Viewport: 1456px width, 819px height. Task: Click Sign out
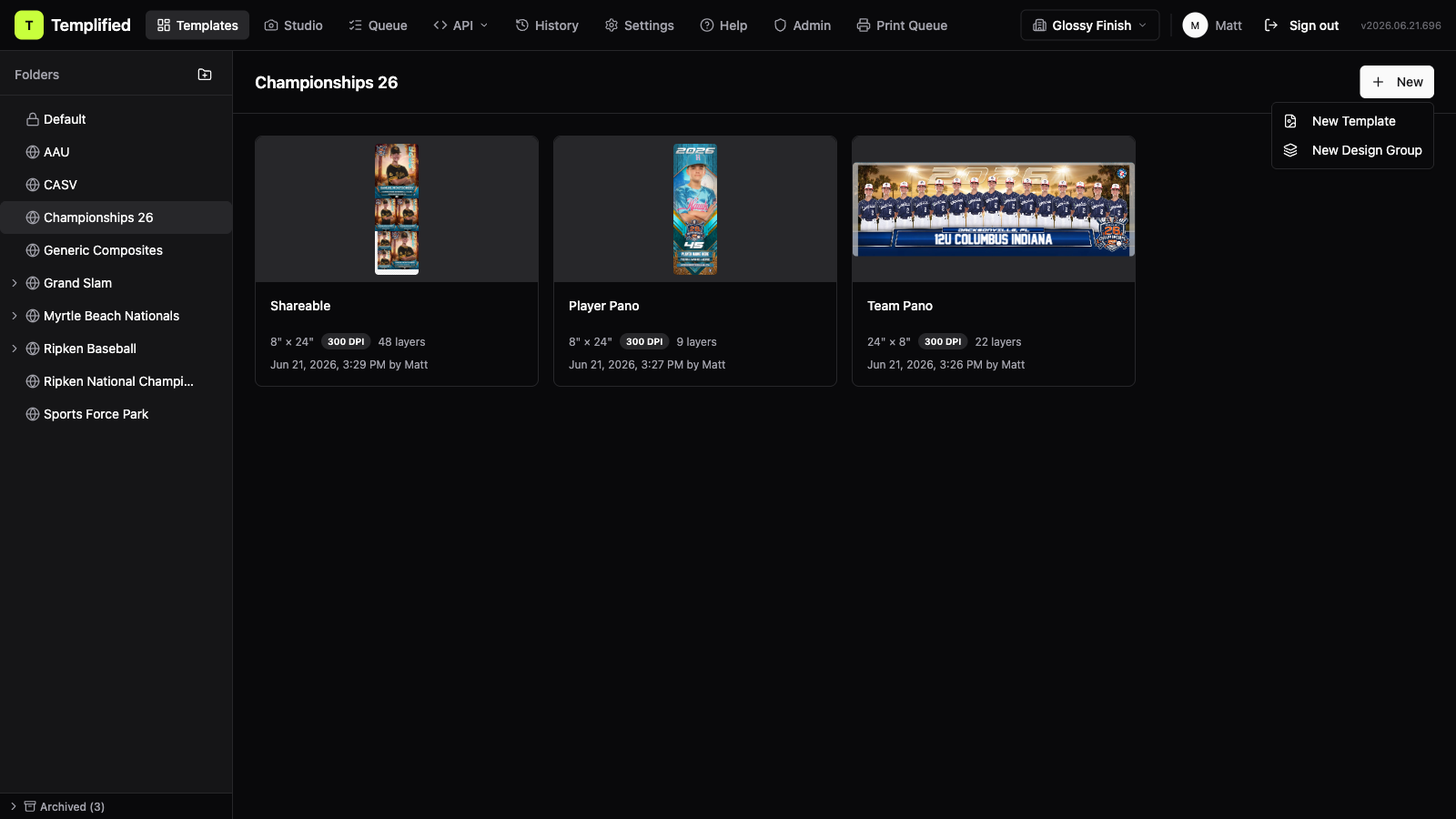(x=1301, y=25)
